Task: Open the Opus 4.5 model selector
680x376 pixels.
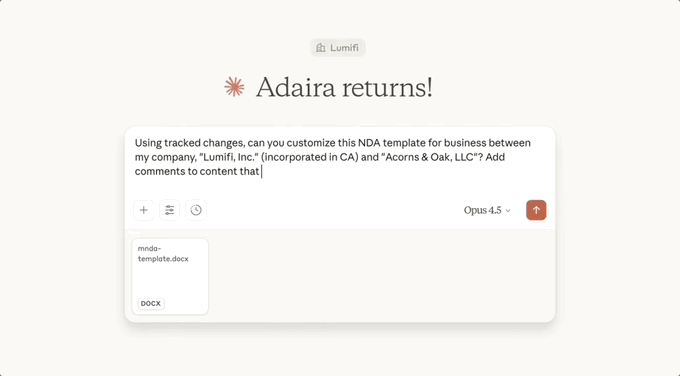Action: (487, 210)
